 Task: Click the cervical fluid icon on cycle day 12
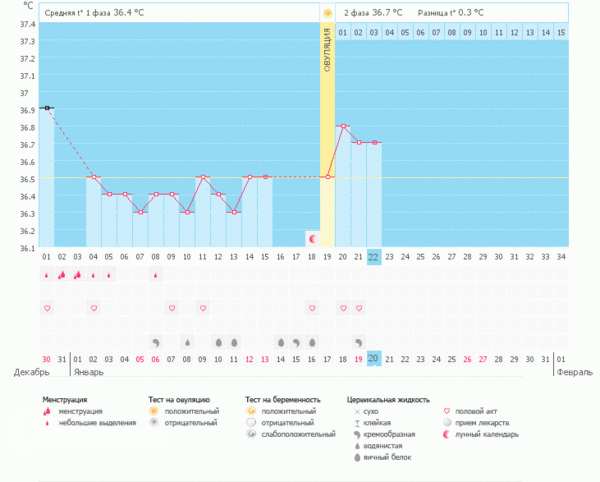(218, 341)
